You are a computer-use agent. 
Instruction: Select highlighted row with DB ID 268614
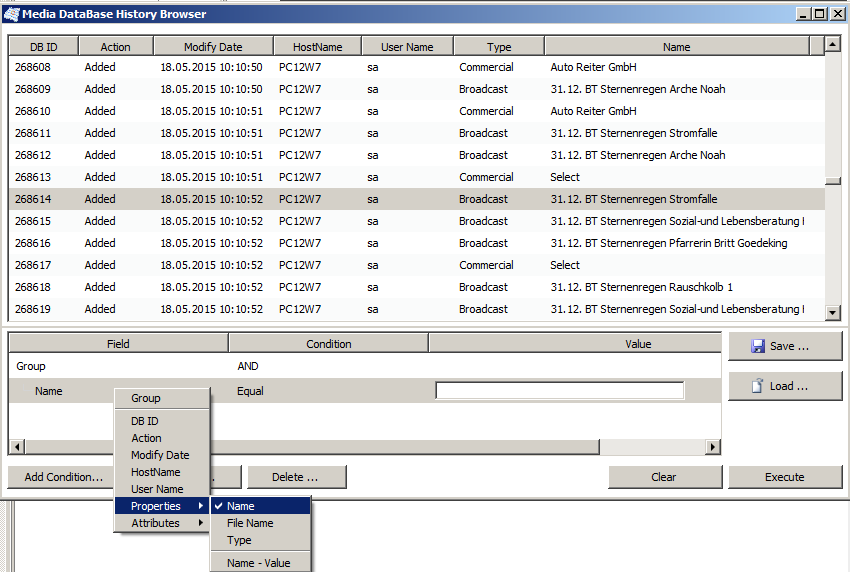pyautogui.click(x=417, y=199)
